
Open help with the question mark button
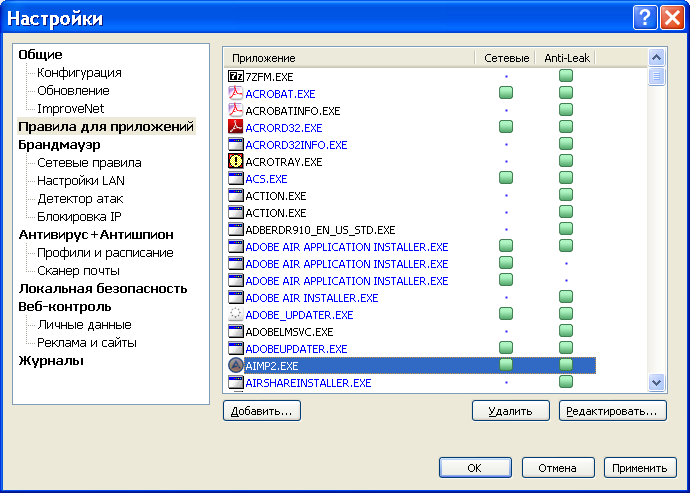[645, 18]
